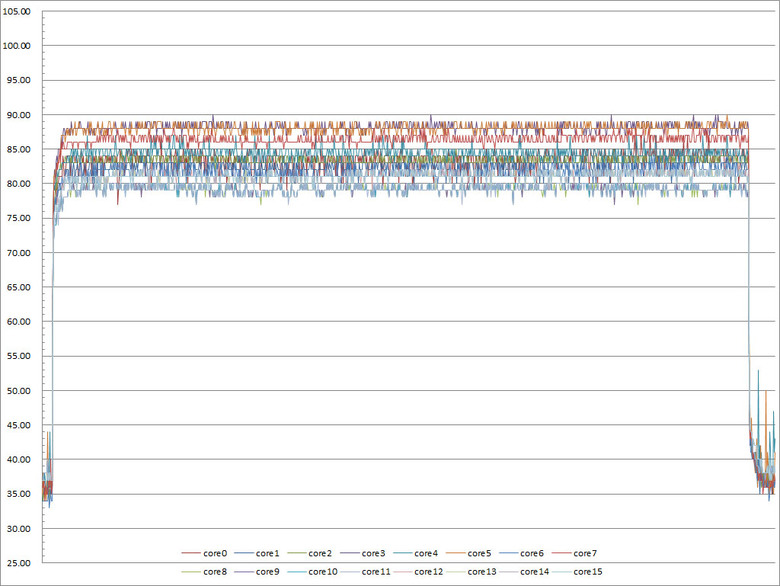This screenshot has width=780, height=586.
Task: Click the 95.00 axis label
Action: [x=18, y=80]
